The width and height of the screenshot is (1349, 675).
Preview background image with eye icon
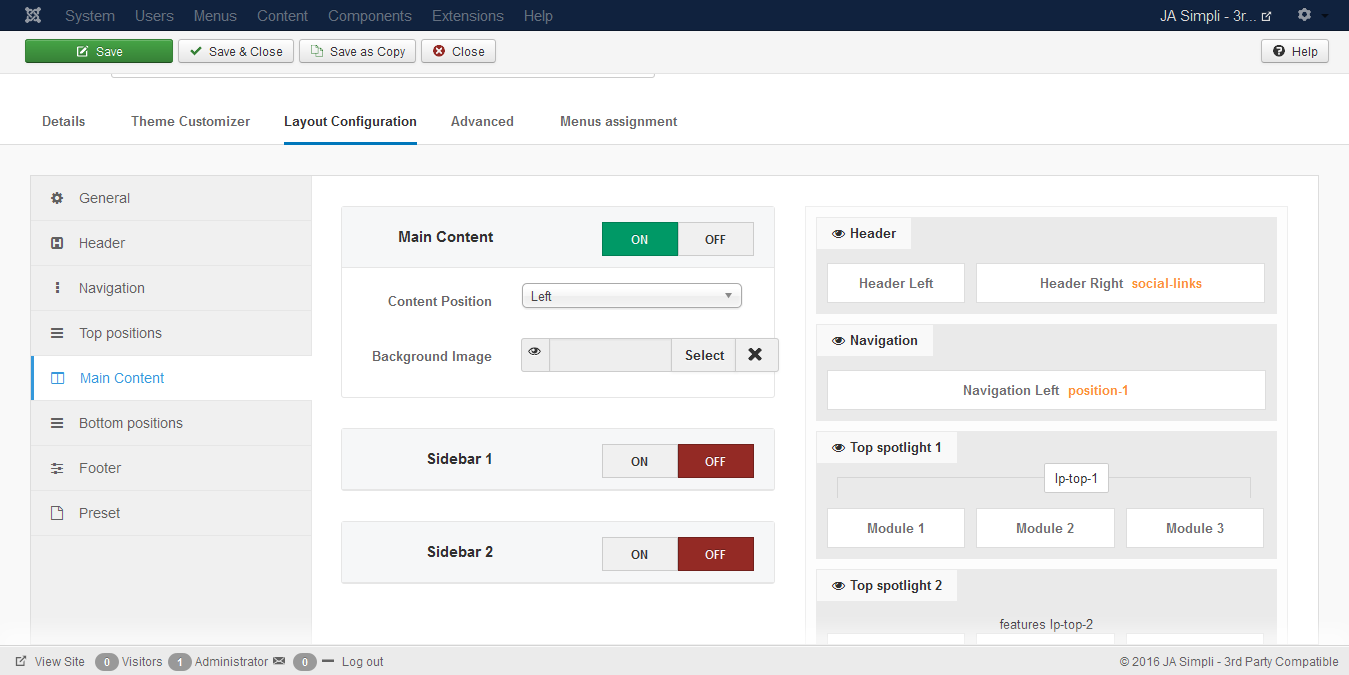535,354
